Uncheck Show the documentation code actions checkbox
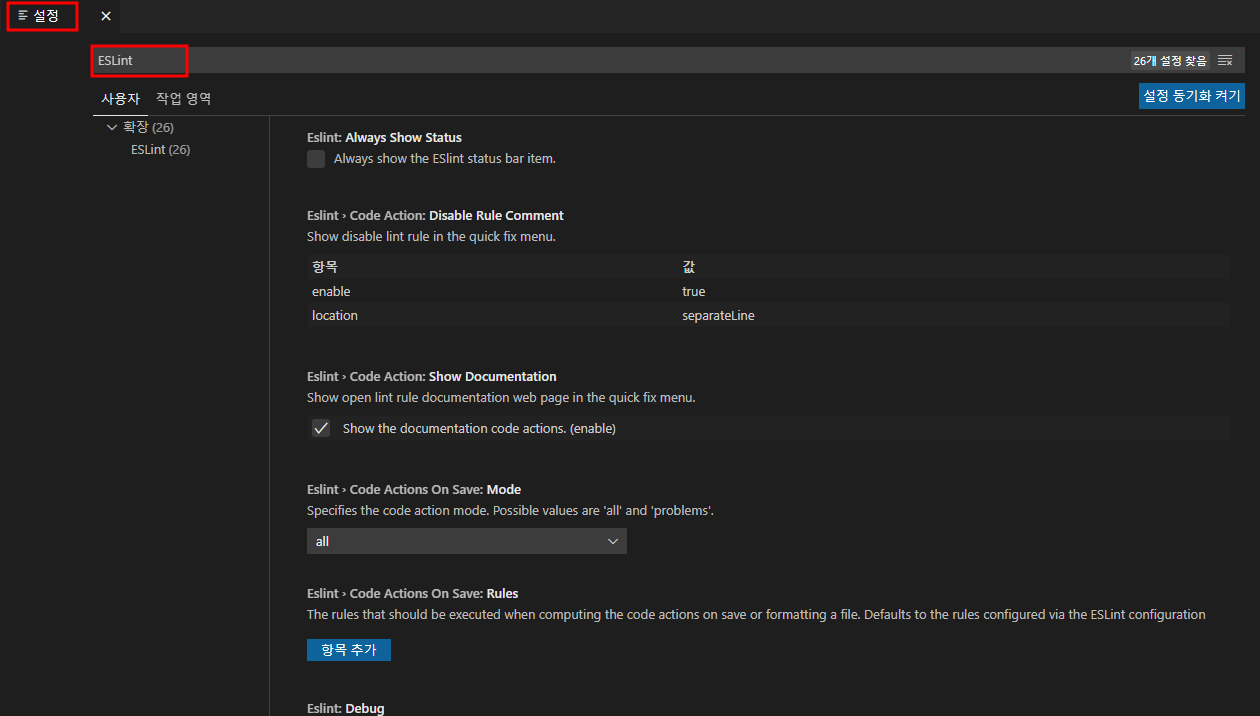This screenshot has height=716, width=1260. click(x=321, y=428)
